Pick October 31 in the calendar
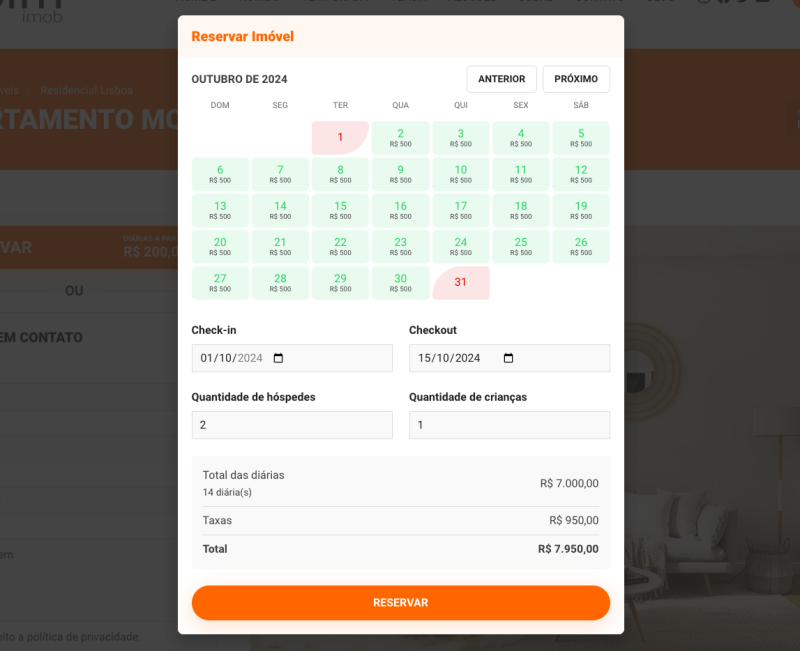The image size is (800, 651). click(x=460, y=283)
